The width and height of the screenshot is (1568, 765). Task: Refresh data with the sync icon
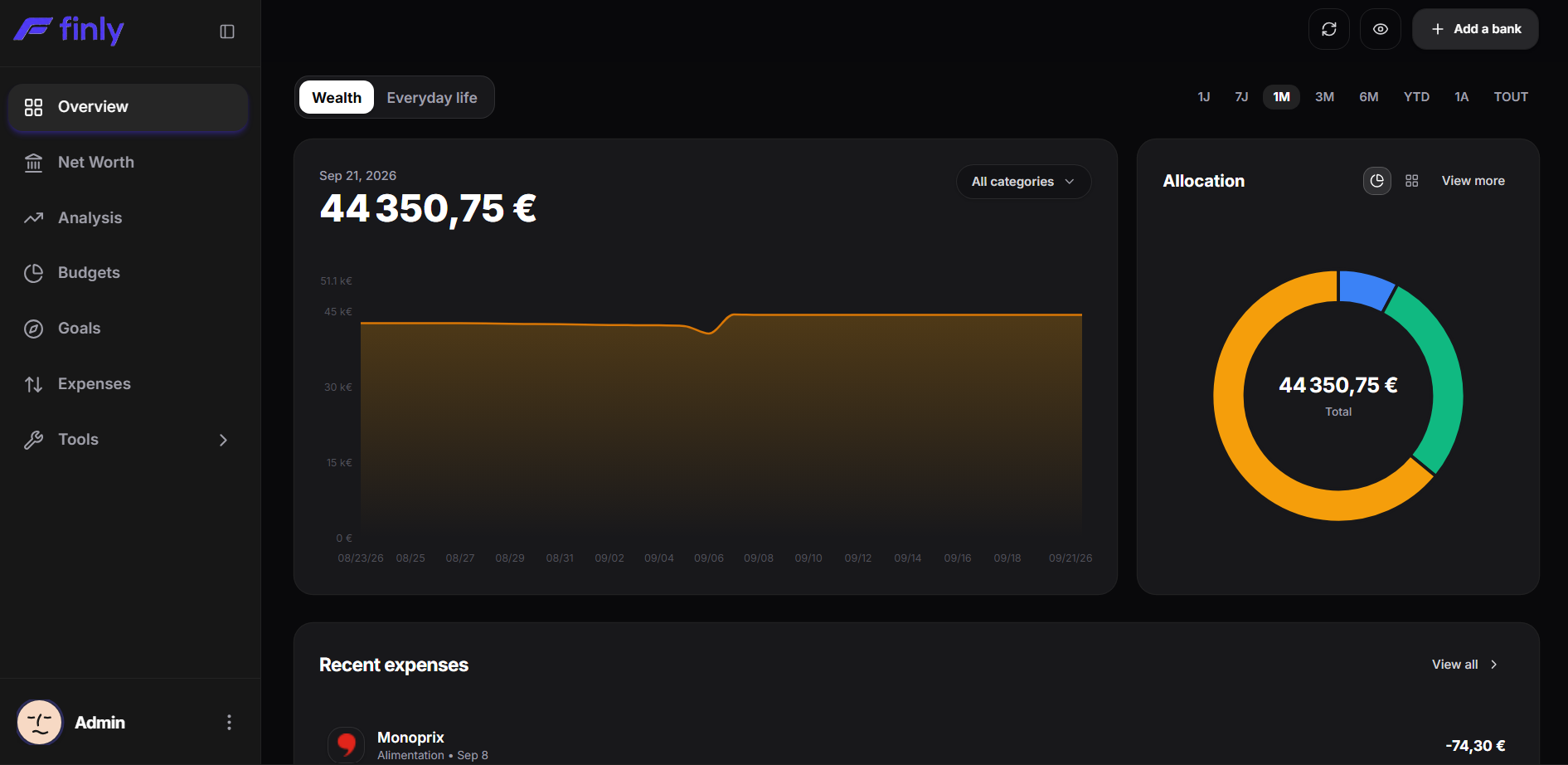[1329, 29]
